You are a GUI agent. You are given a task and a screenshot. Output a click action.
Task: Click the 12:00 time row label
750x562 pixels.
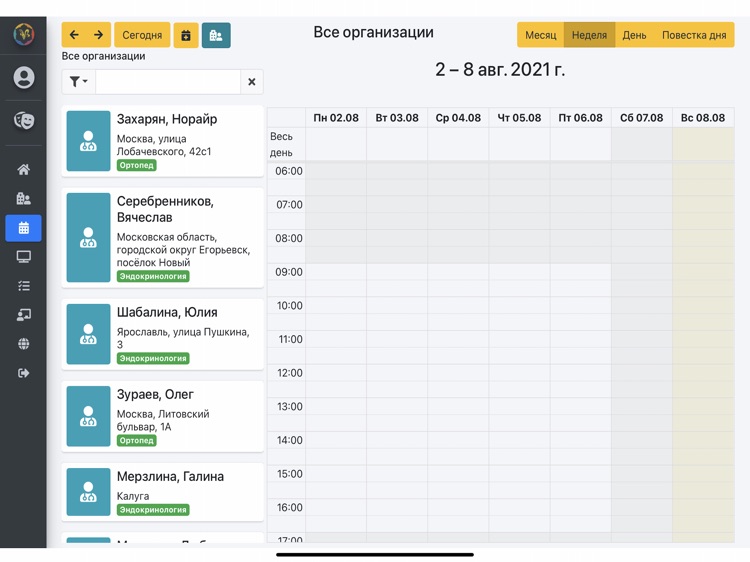[290, 373]
